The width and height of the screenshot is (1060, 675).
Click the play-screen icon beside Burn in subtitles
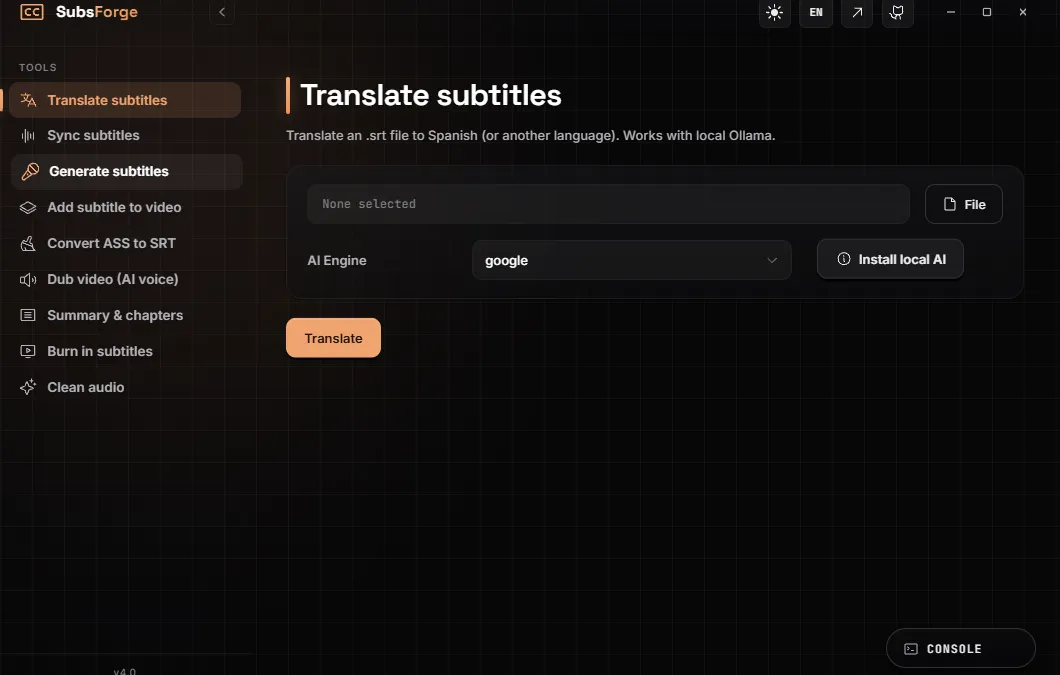(28, 351)
